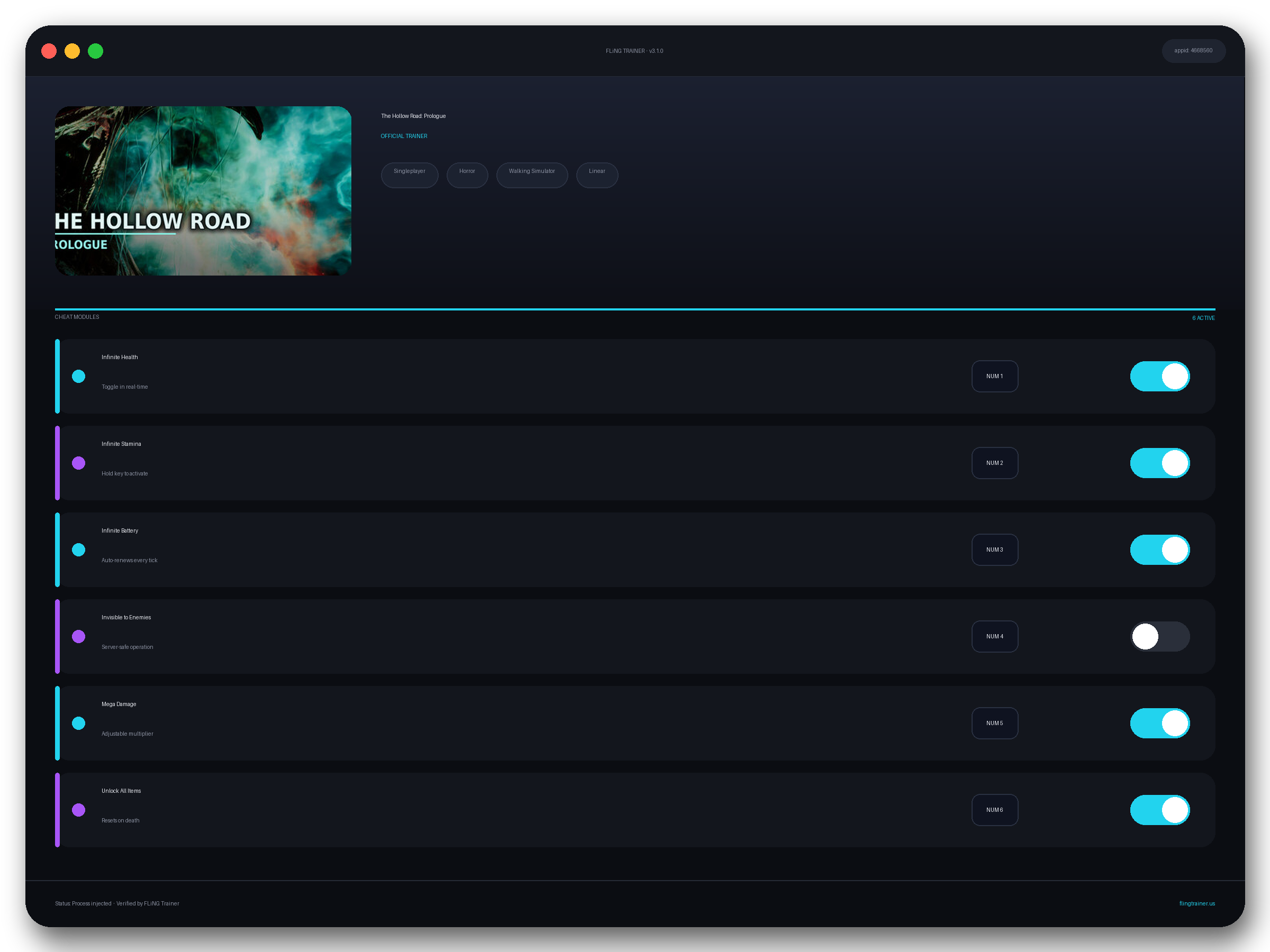The width and height of the screenshot is (1270, 952).
Task: Click the 'Status: Process injected' footer text
Action: (83, 903)
